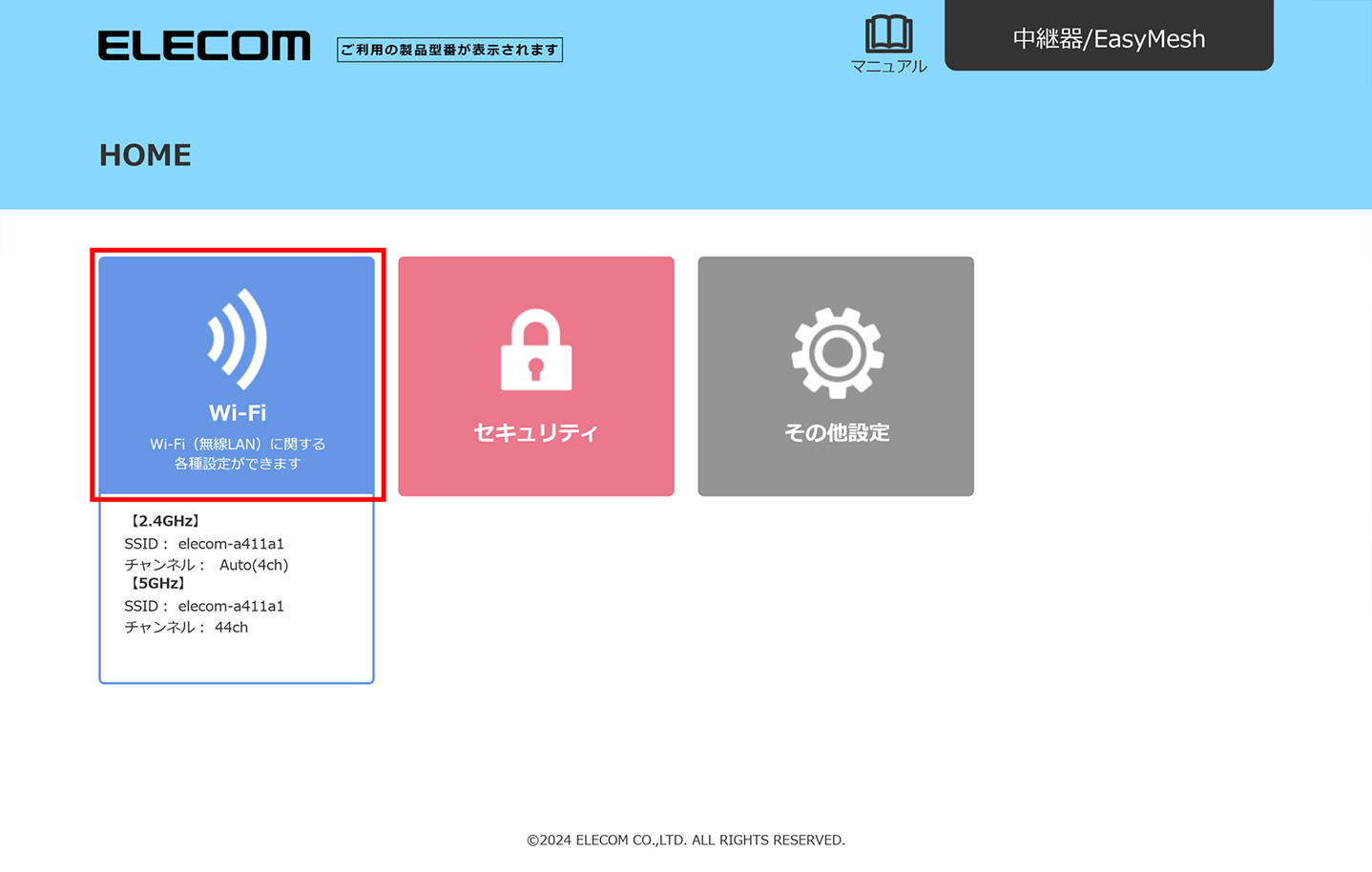Click the ELECOM logo

[204, 46]
